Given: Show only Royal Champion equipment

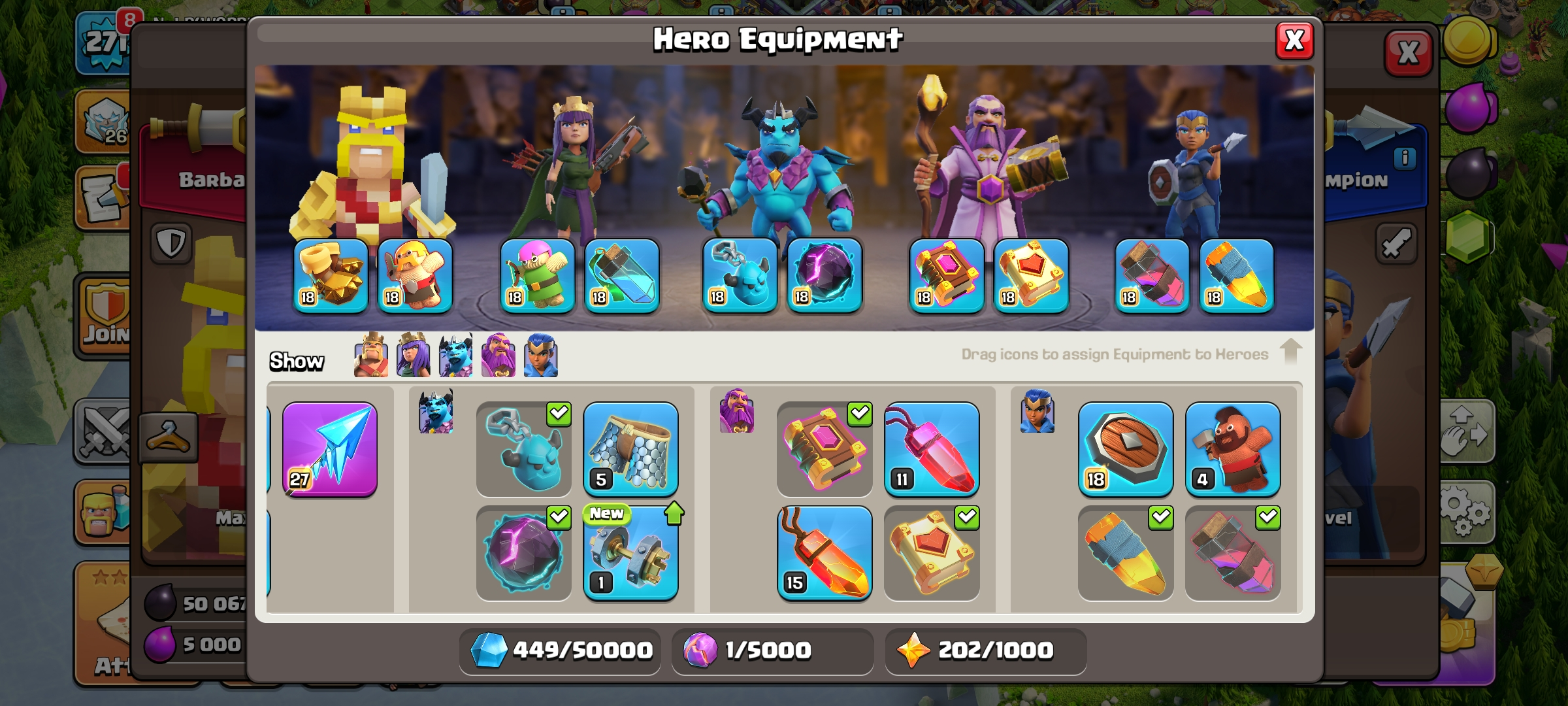Looking at the screenshot, I should point(541,356).
